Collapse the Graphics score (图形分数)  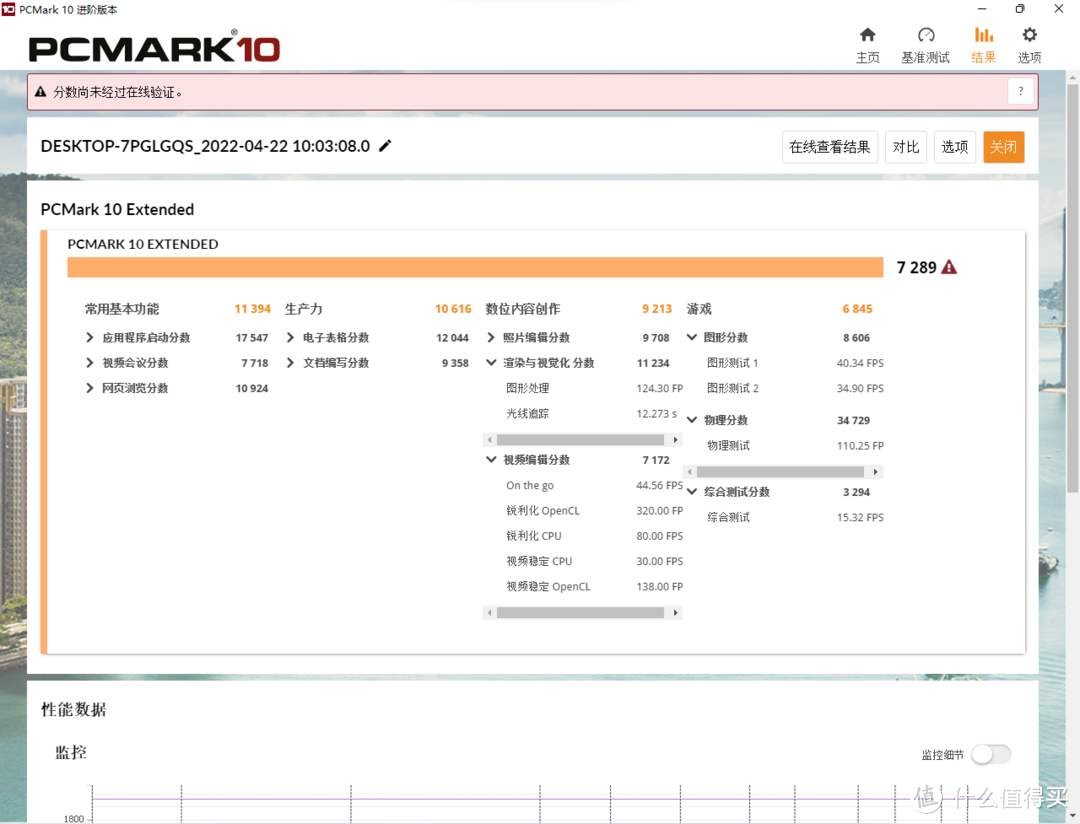click(x=692, y=338)
